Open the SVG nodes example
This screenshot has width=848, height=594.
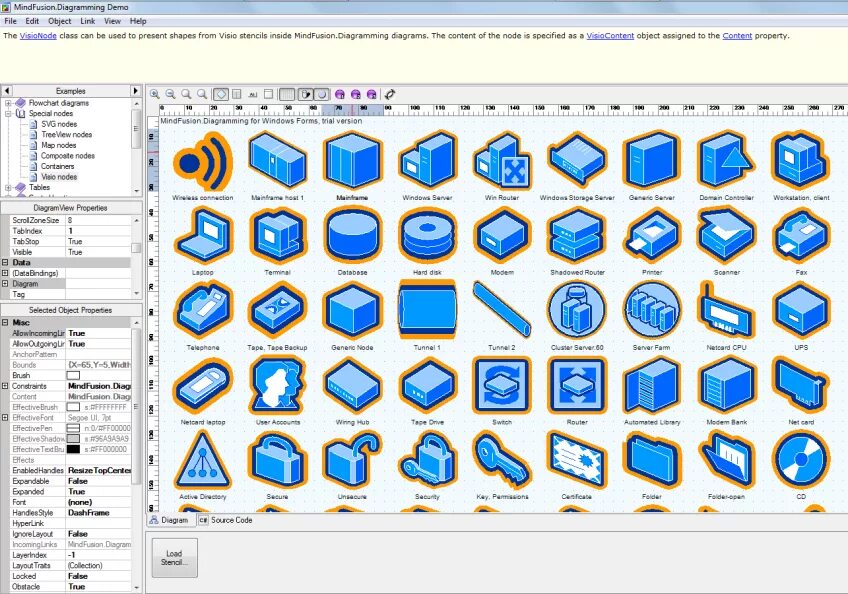(x=59, y=124)
